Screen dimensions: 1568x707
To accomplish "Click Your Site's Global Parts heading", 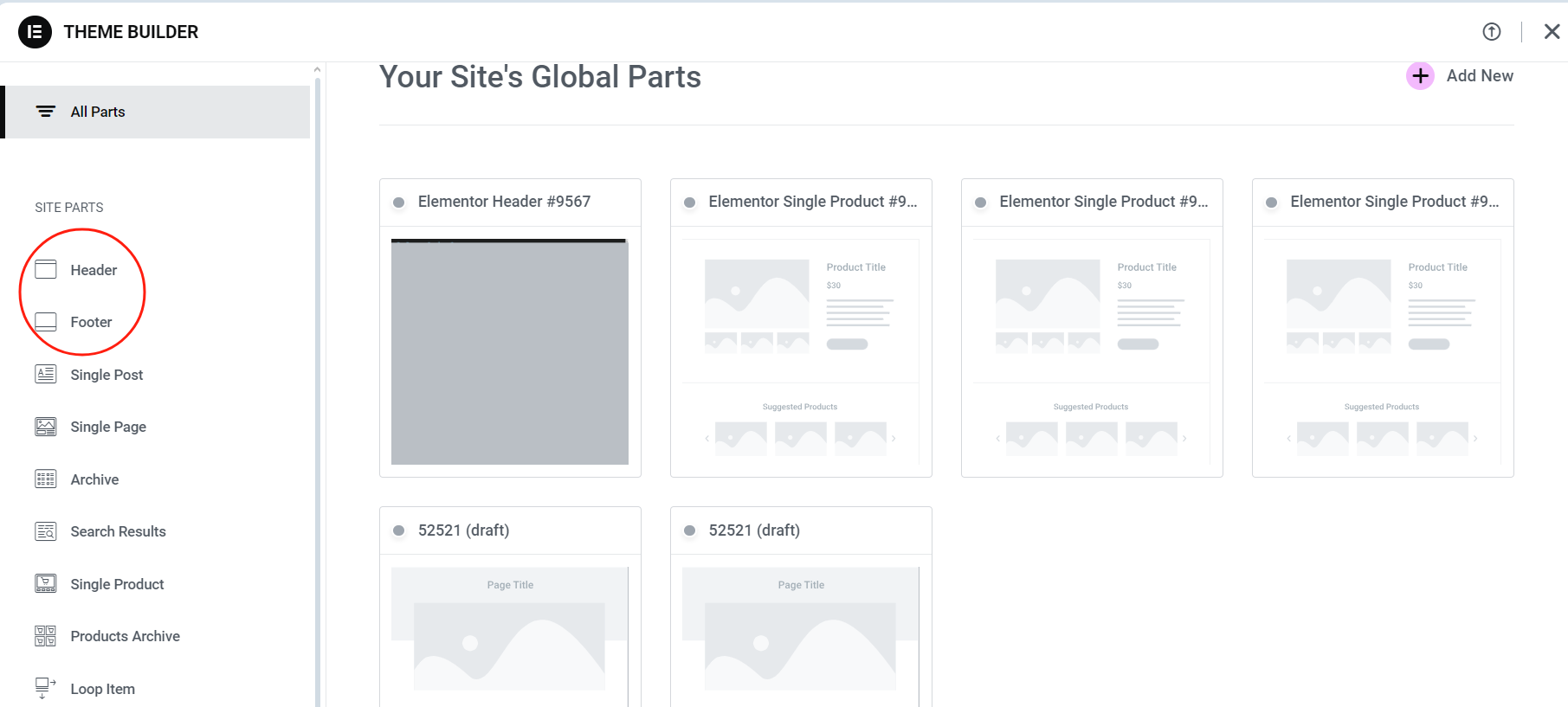I will point(540,76).
